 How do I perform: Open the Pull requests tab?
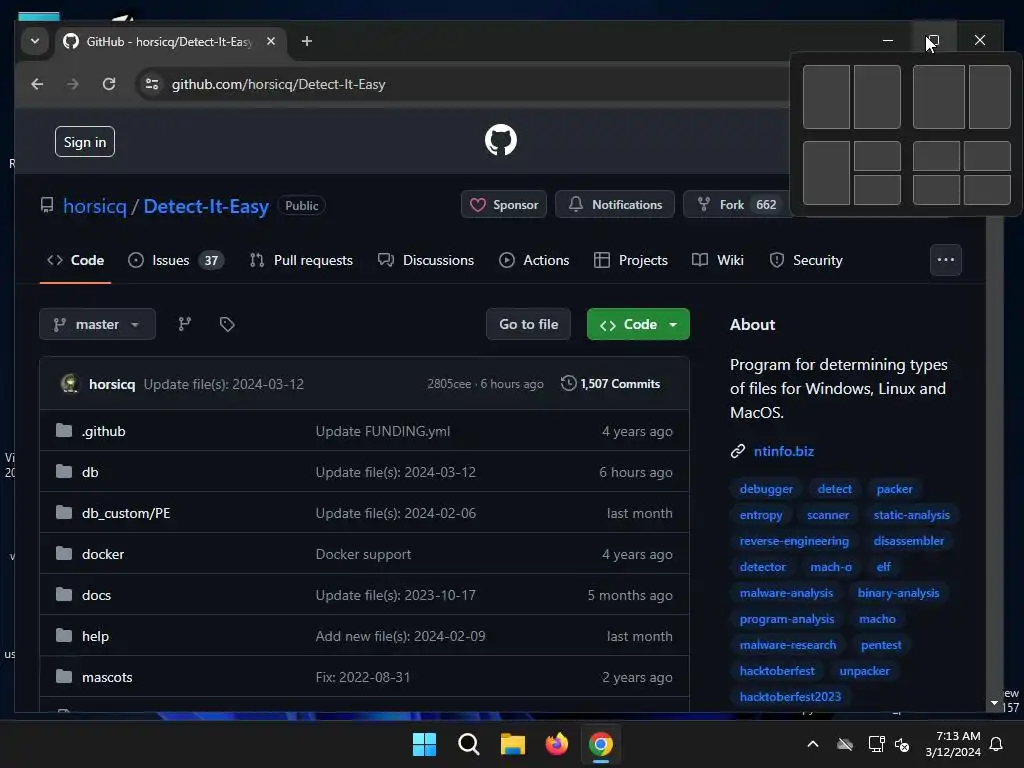pyautogui.click(x=301, y=260)
